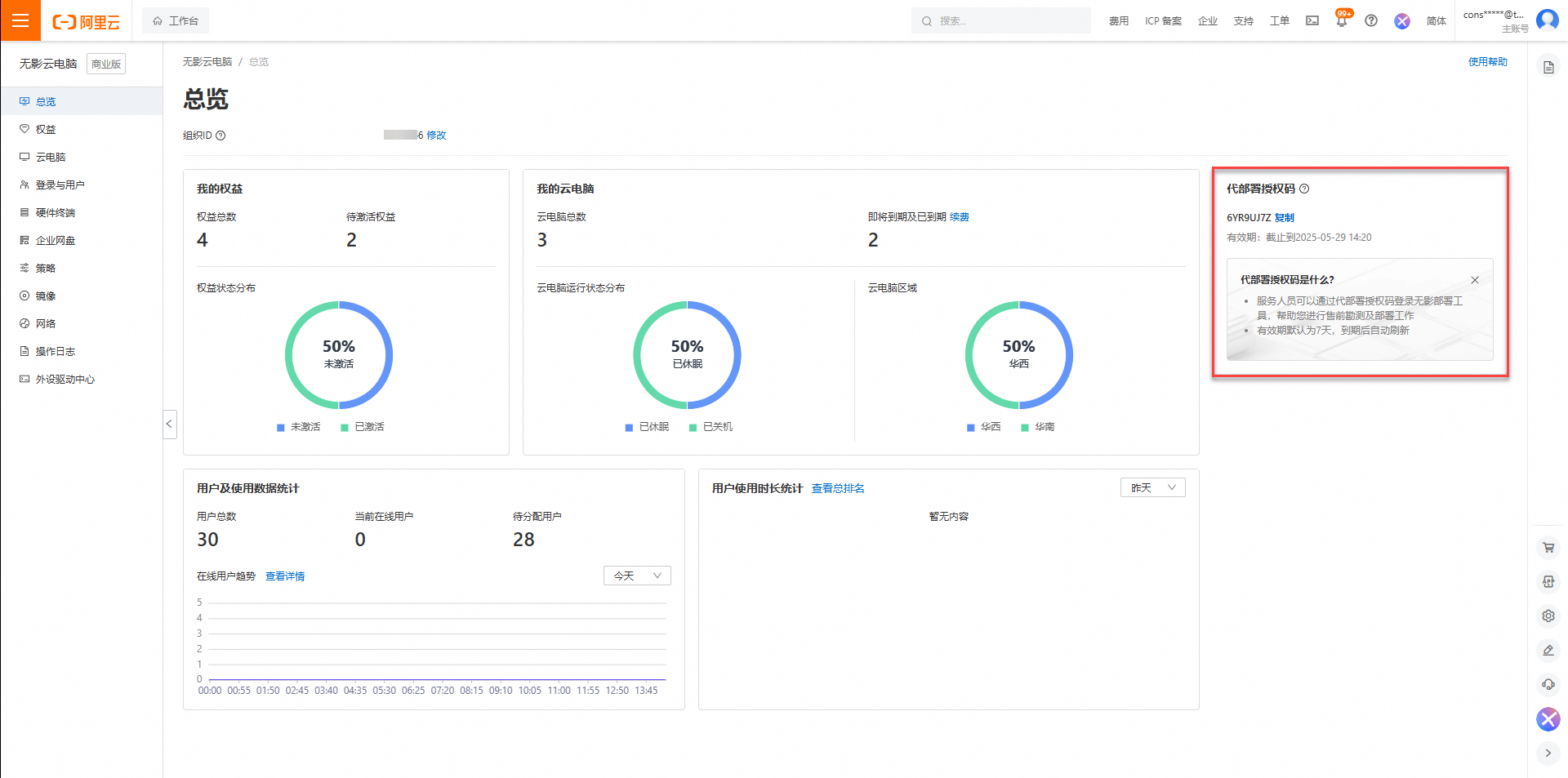Open the API debug icon in right sidebar
The image size is (1568, 778).
click(x=1548, y=582)
